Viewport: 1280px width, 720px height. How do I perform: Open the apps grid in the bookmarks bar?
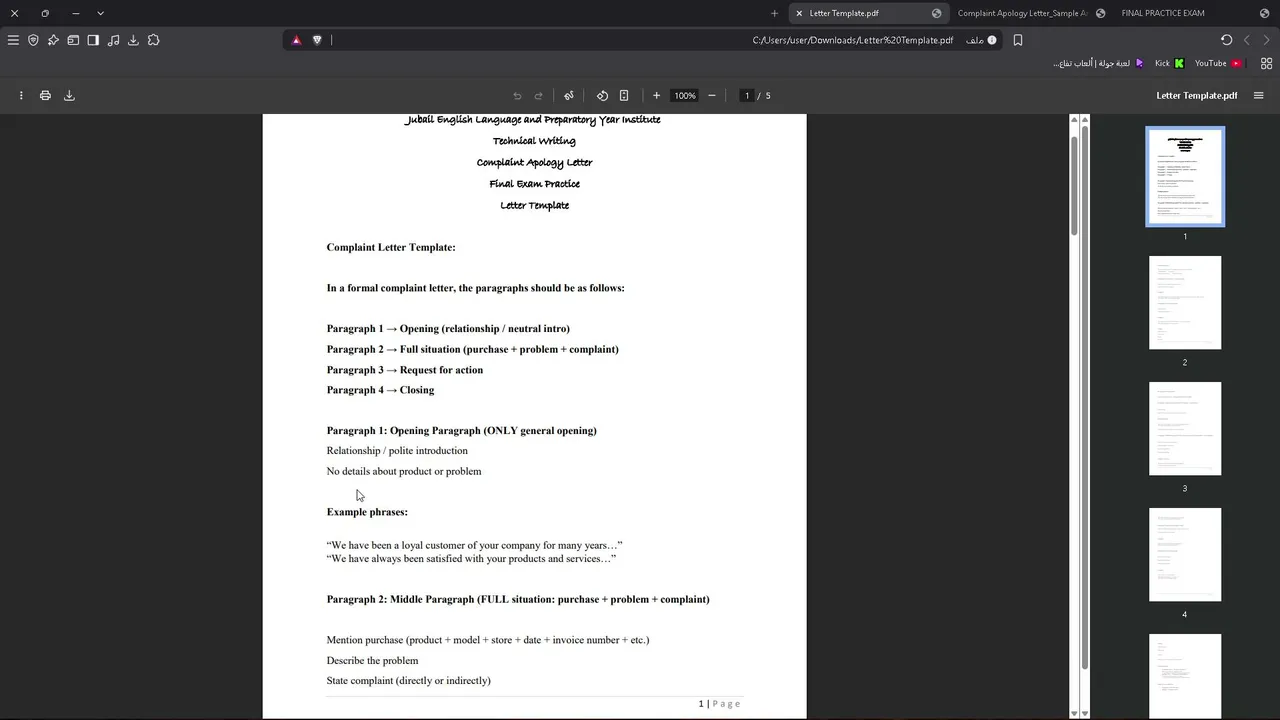click(x=1266, y=63)
